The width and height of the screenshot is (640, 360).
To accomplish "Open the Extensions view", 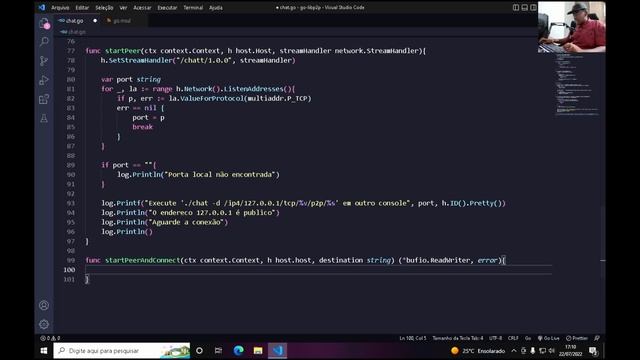I will [x=44, y=99].
